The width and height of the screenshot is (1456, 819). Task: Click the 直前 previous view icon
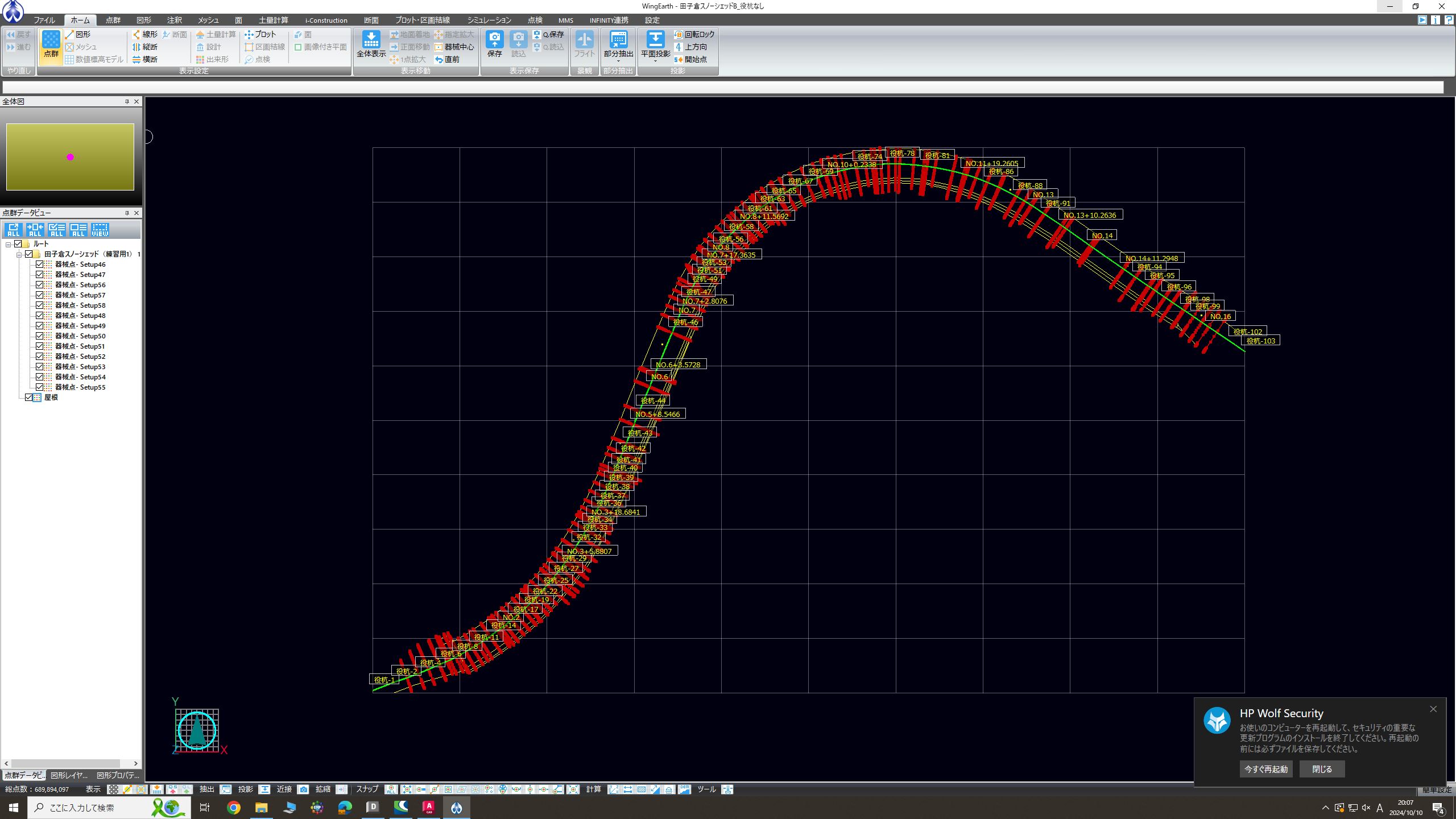point(439,60)
